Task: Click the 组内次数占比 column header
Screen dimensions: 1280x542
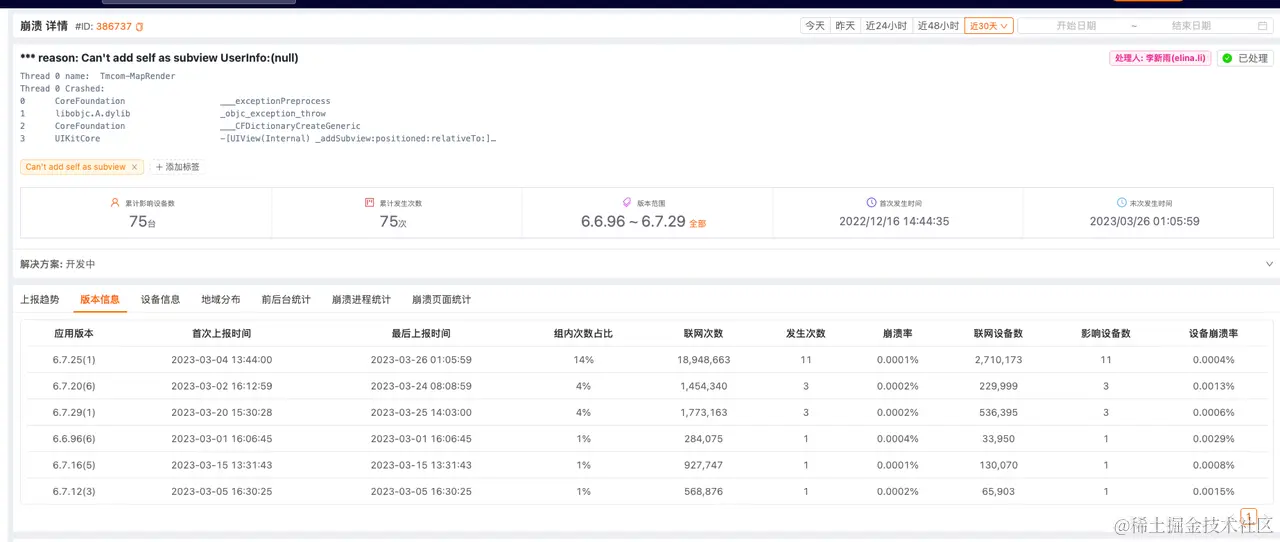Action: pyautogui.click(x=584, y=333)
